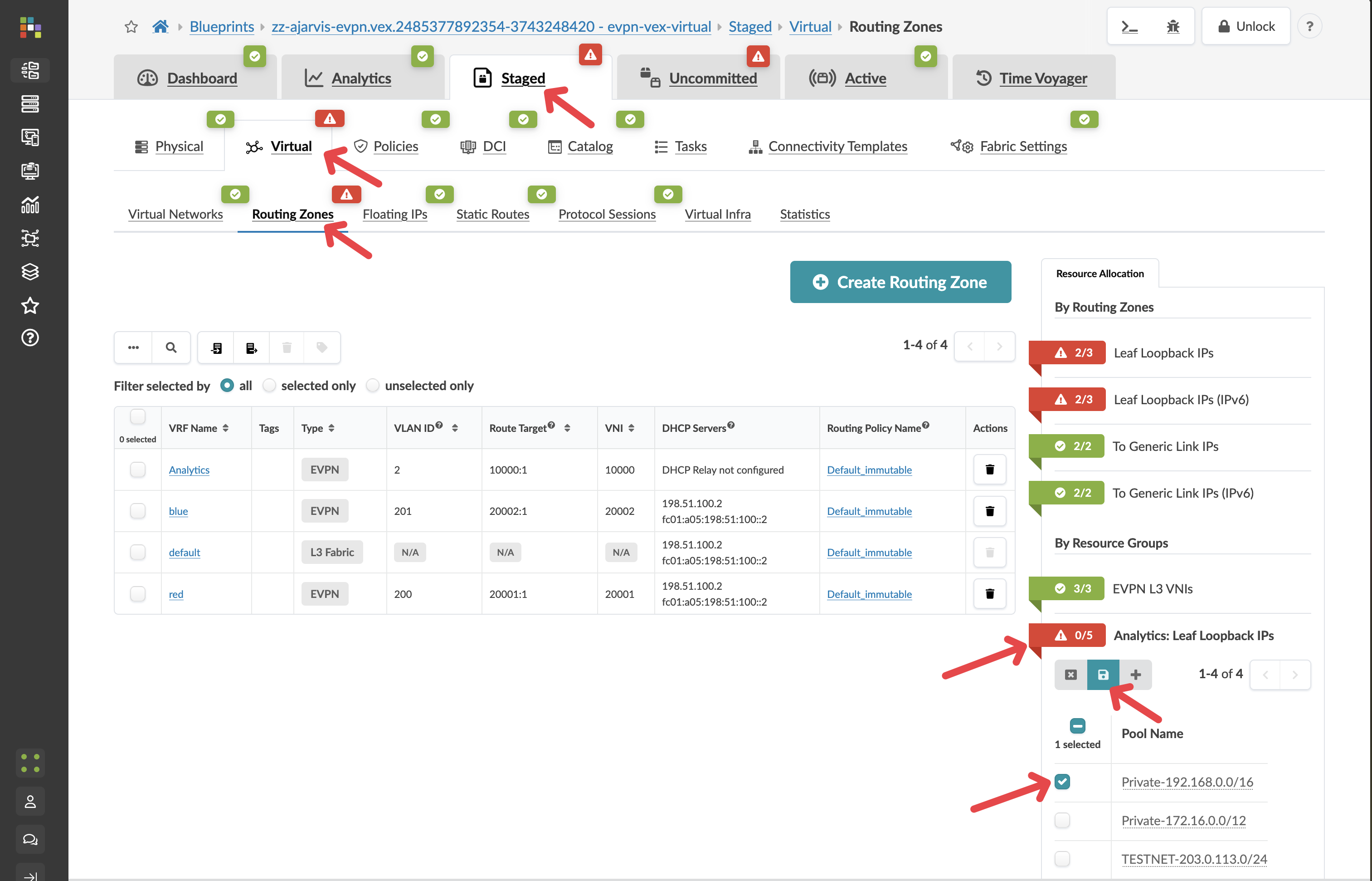Click the export routing zones icon
This screenshot has width=1372, height=881.
[251, 347]
